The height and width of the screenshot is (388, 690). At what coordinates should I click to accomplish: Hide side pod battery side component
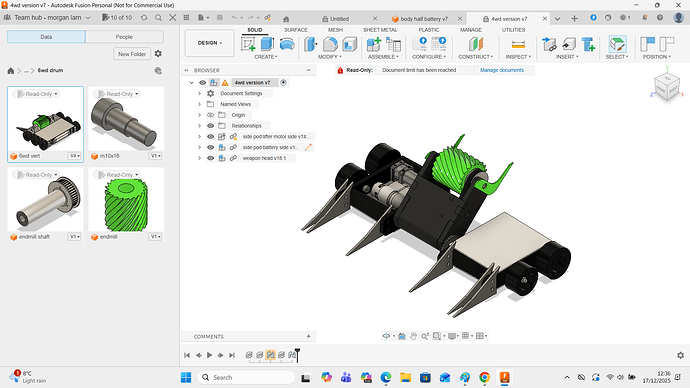pos(210,147)
